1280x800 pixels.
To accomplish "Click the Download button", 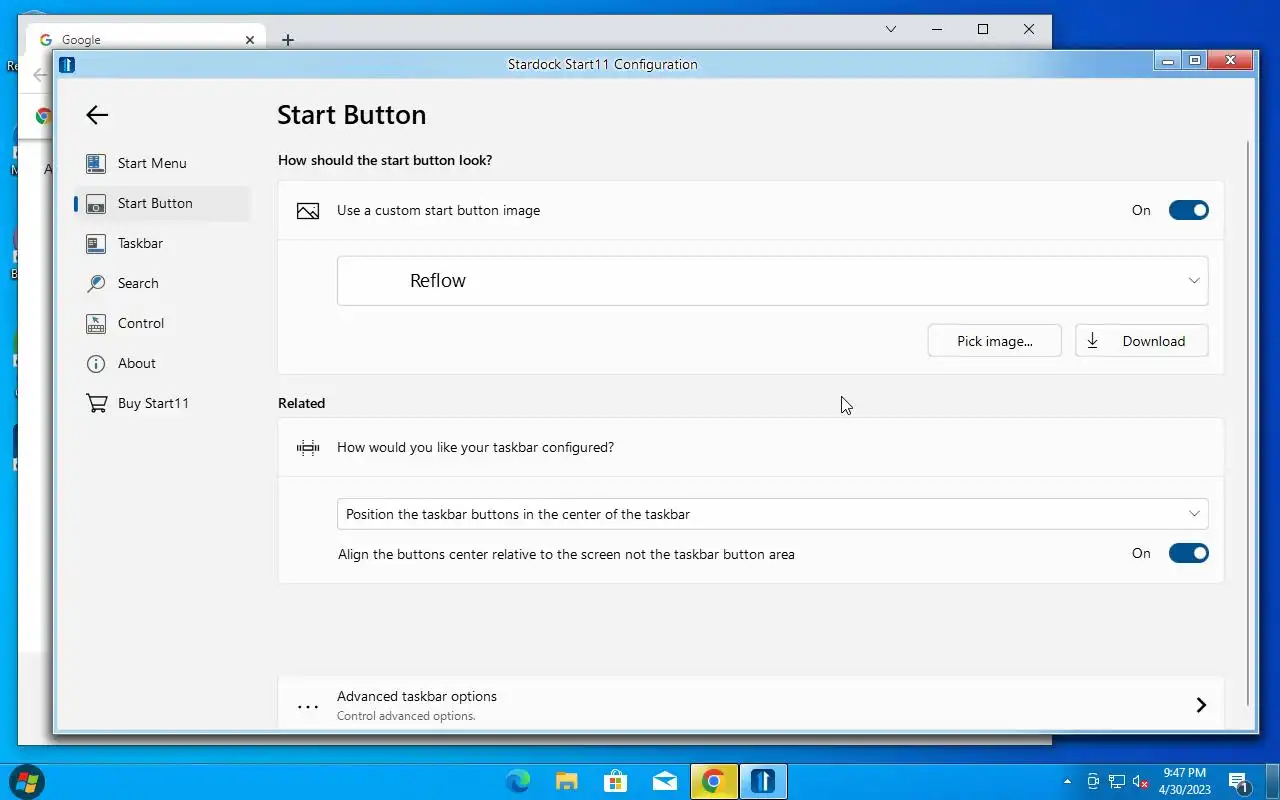I will (1141, 341).
